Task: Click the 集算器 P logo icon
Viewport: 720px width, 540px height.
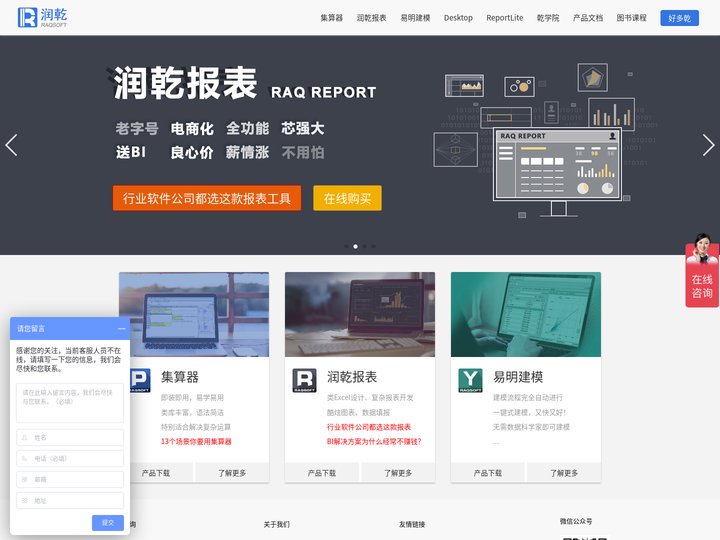Action: pos(141,380)
